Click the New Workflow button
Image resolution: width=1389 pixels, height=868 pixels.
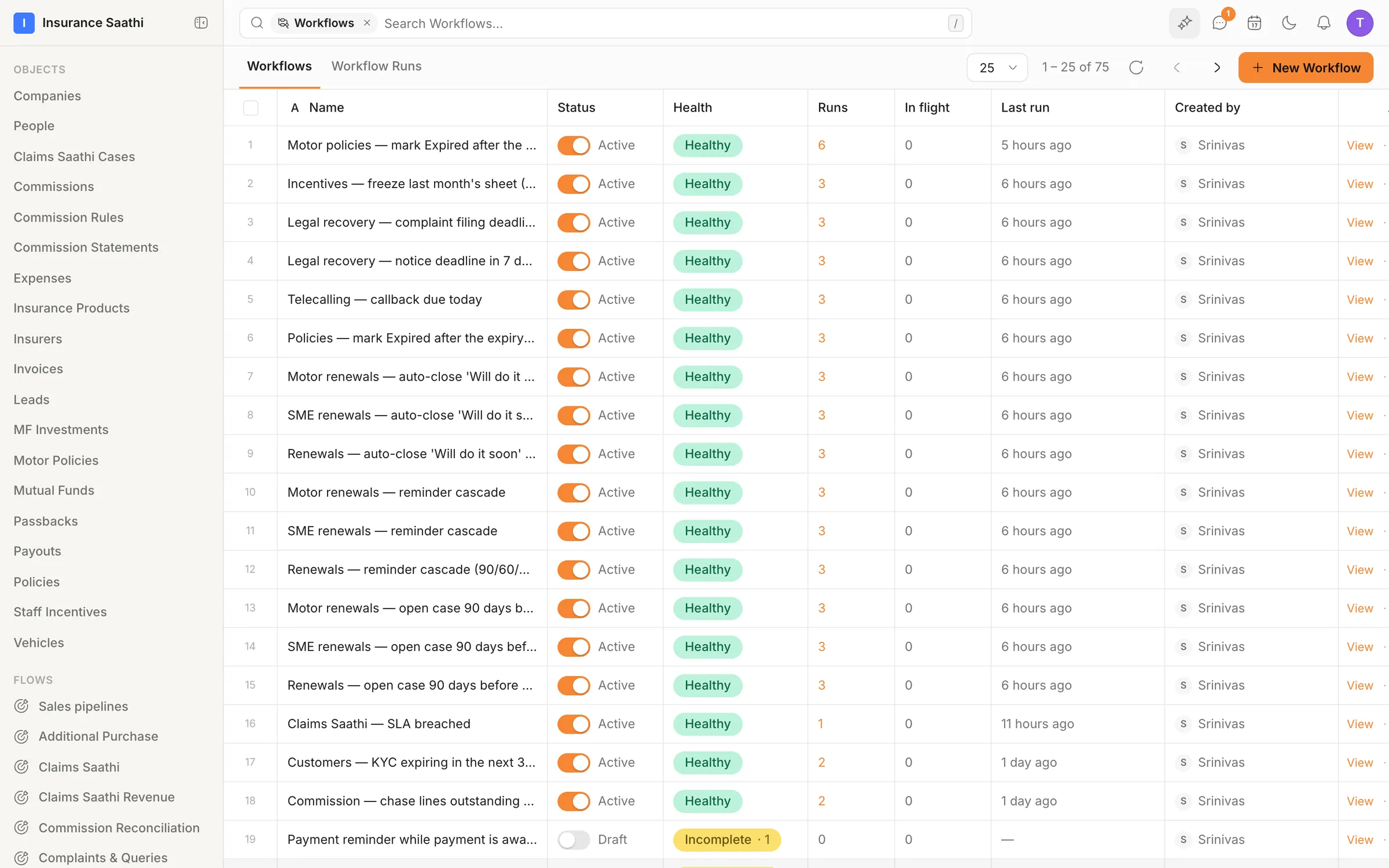pos(1306,67)
